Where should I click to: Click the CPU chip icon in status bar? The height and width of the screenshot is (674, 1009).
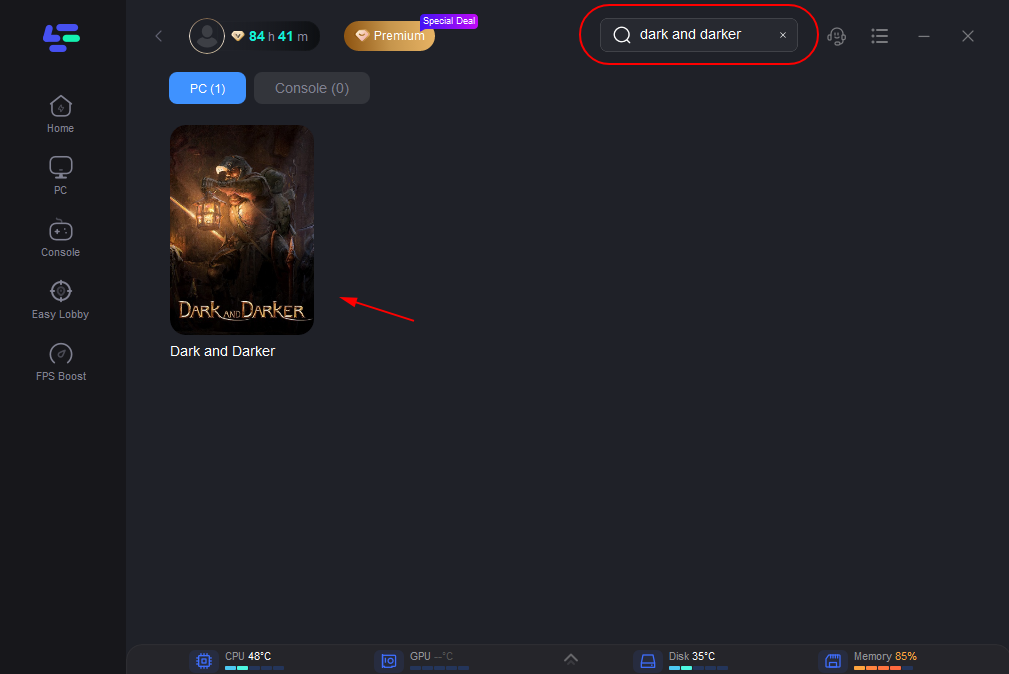point(204,660)
